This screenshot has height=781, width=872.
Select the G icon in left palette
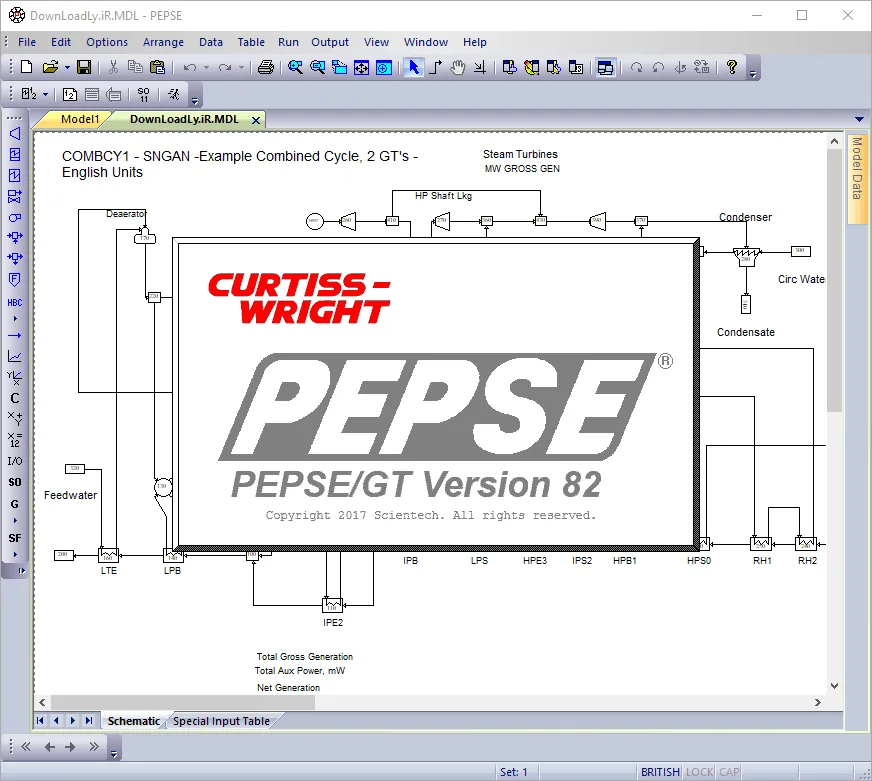[15, 504]
